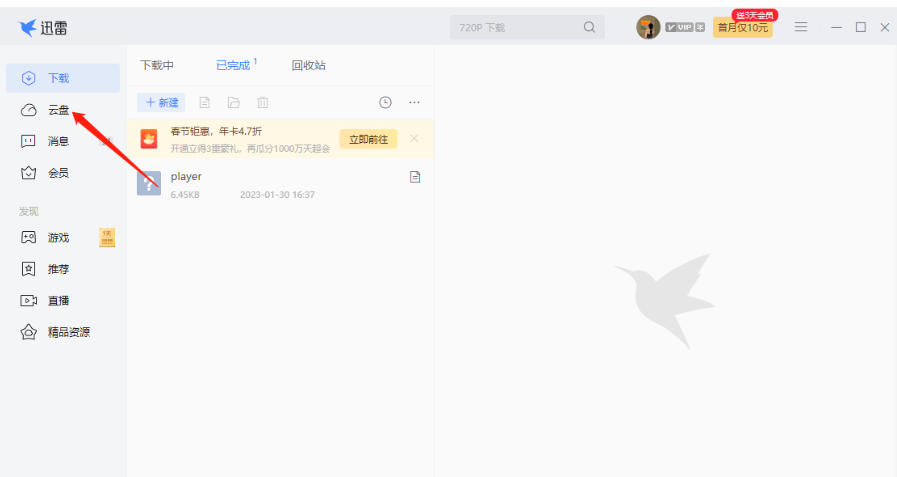Open the 云盘 cloud drive section

click(x=58, y=110)
